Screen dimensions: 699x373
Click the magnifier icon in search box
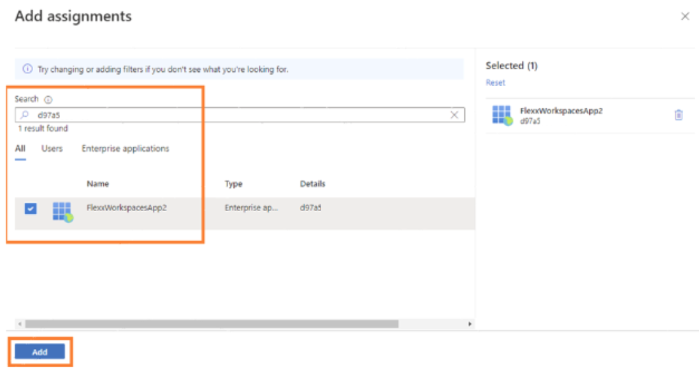point(25,115)
